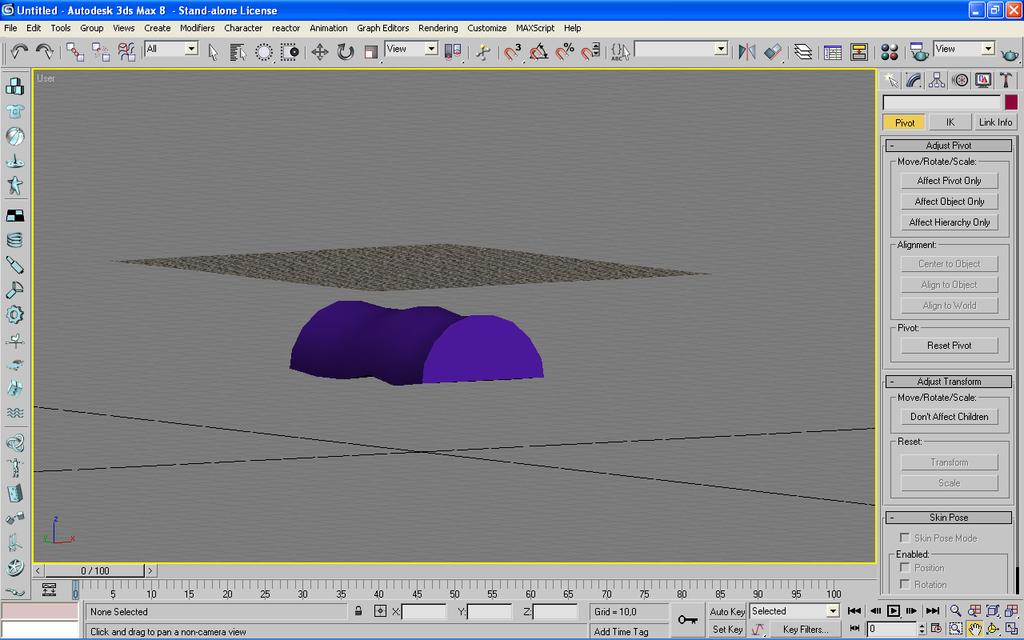Click the Reset Pivot button

pyautogui.click(x=949, y=345)
